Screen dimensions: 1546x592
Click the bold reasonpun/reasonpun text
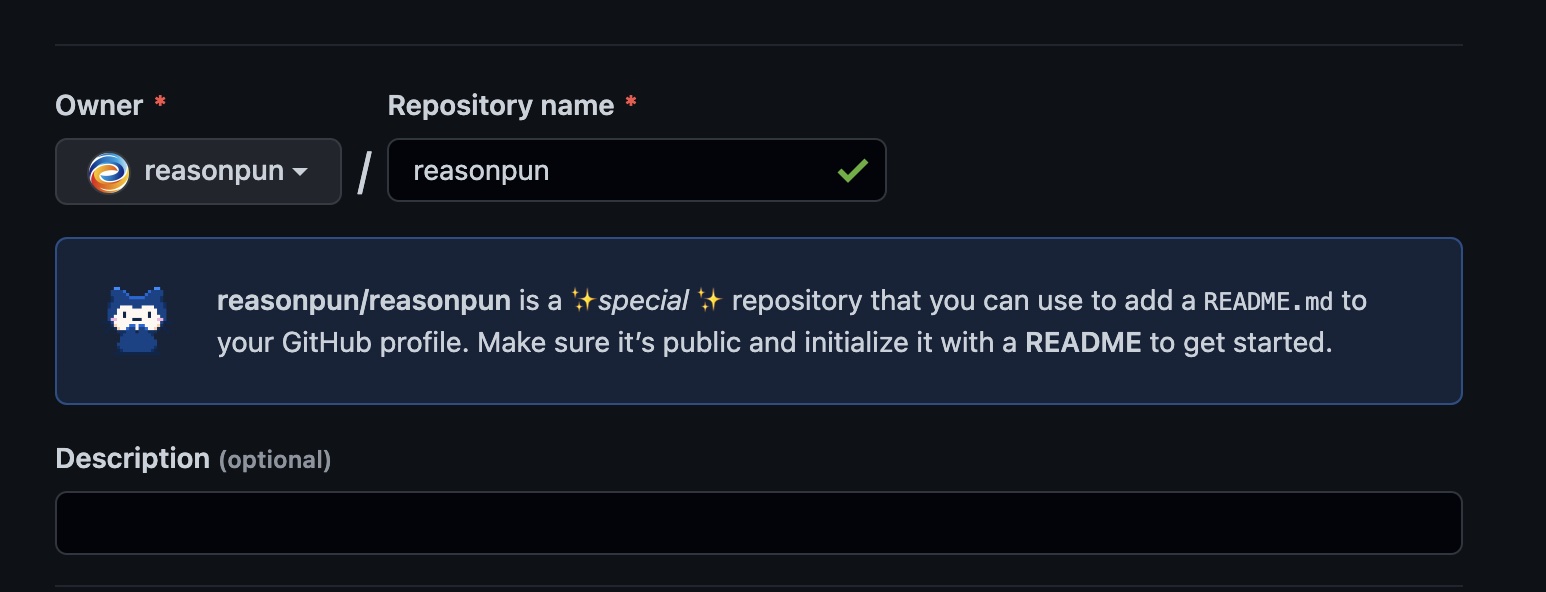[364, 300]
